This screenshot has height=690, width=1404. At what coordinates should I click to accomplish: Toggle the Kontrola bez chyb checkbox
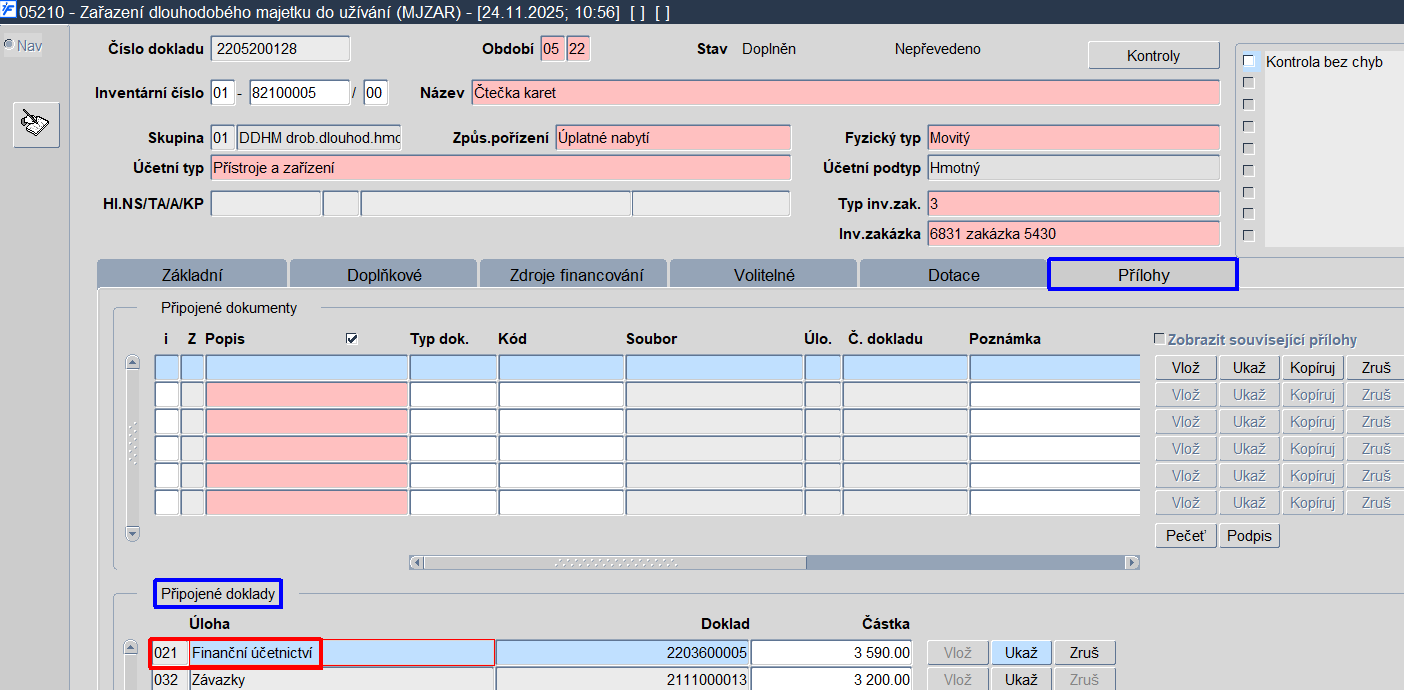[1248, 61]
